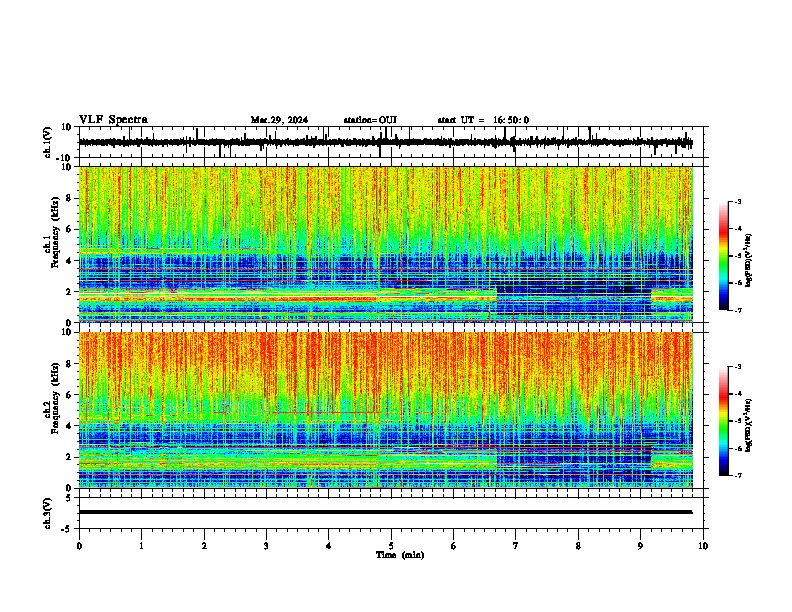
Task: Click the "-3" label on the ch.1 color bar
Action: pyautogui.click(x=737, y=201)
